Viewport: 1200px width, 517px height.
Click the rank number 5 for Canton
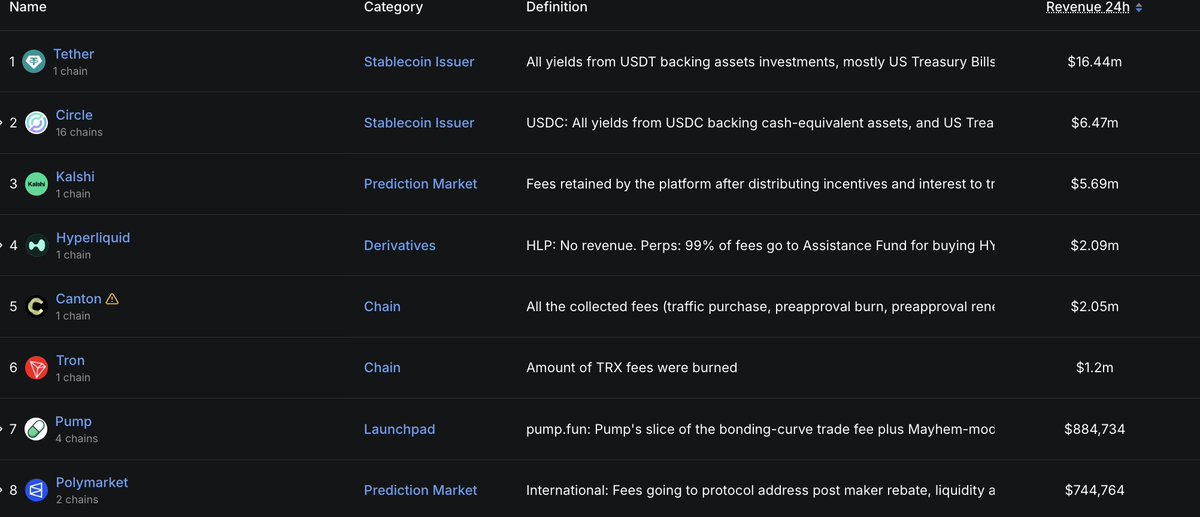[13, 307]
